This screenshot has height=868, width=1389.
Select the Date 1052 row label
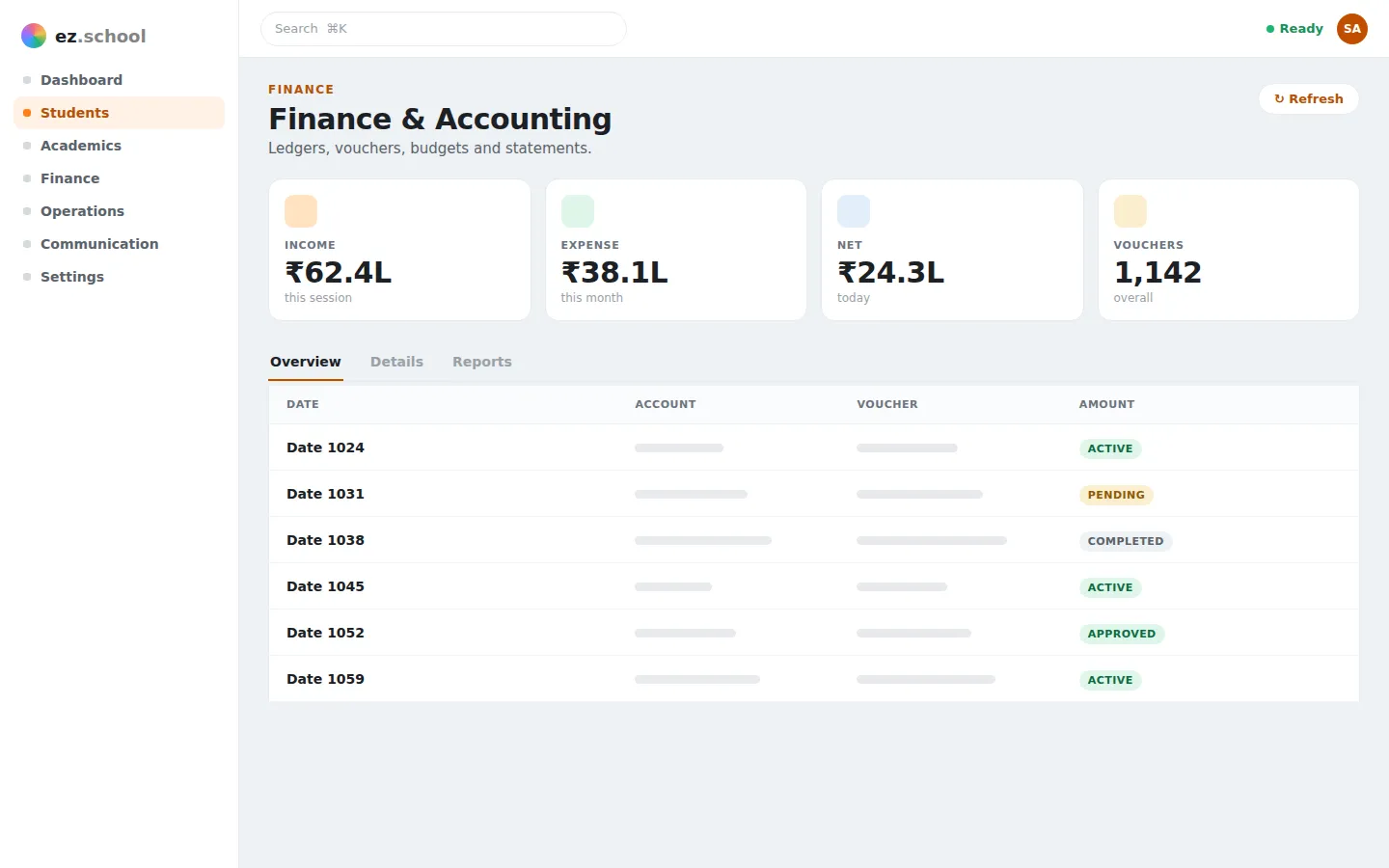[x=325, y=633]
